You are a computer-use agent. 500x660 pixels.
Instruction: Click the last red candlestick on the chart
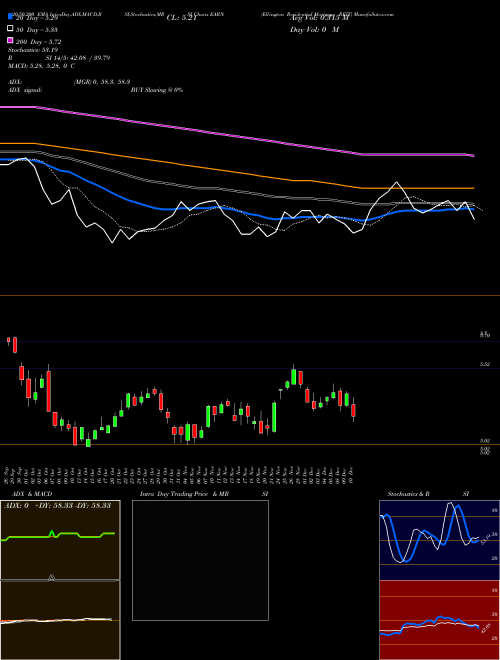(354, 410)
